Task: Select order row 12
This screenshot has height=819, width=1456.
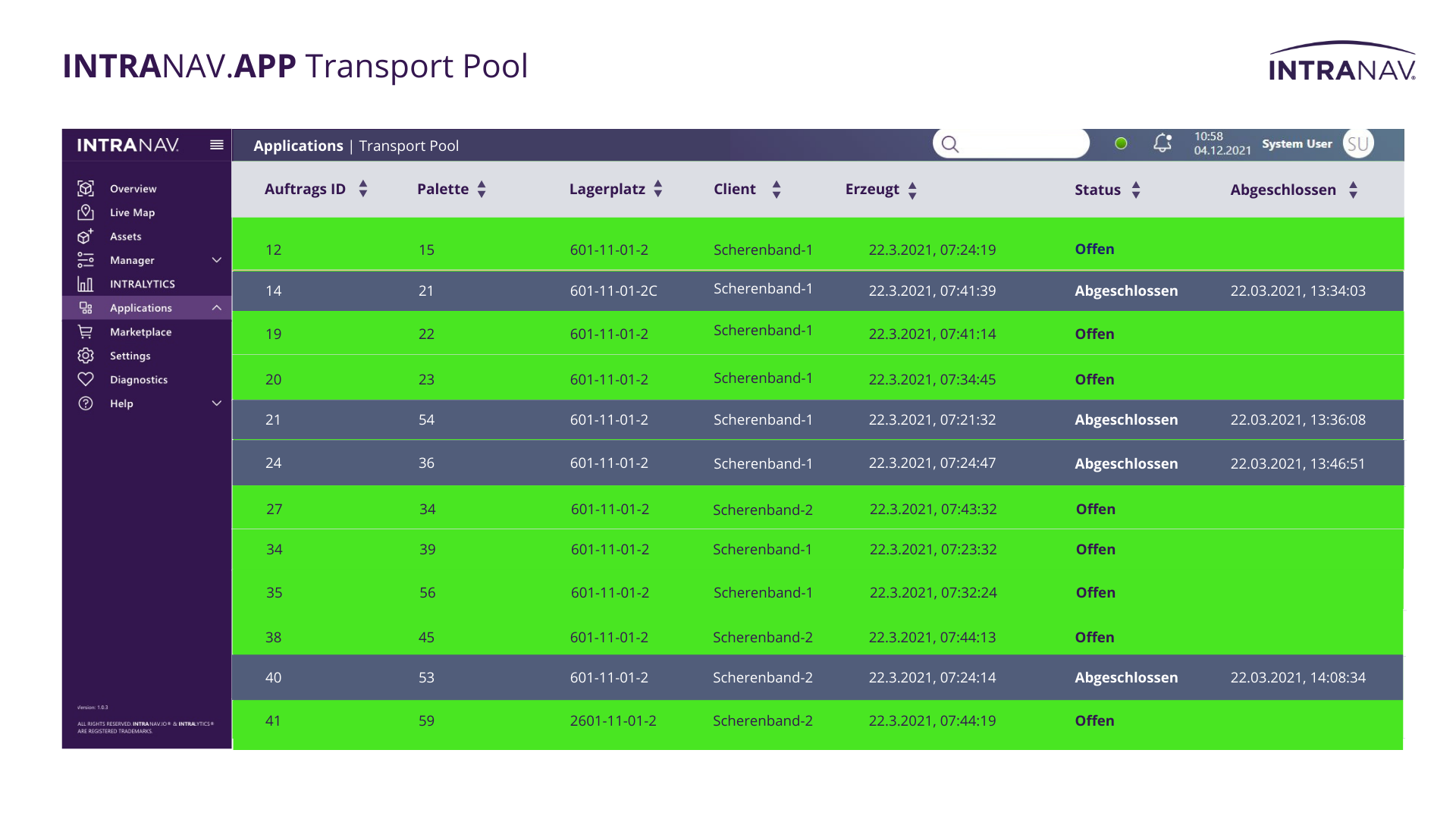Action: click(817, 244)
